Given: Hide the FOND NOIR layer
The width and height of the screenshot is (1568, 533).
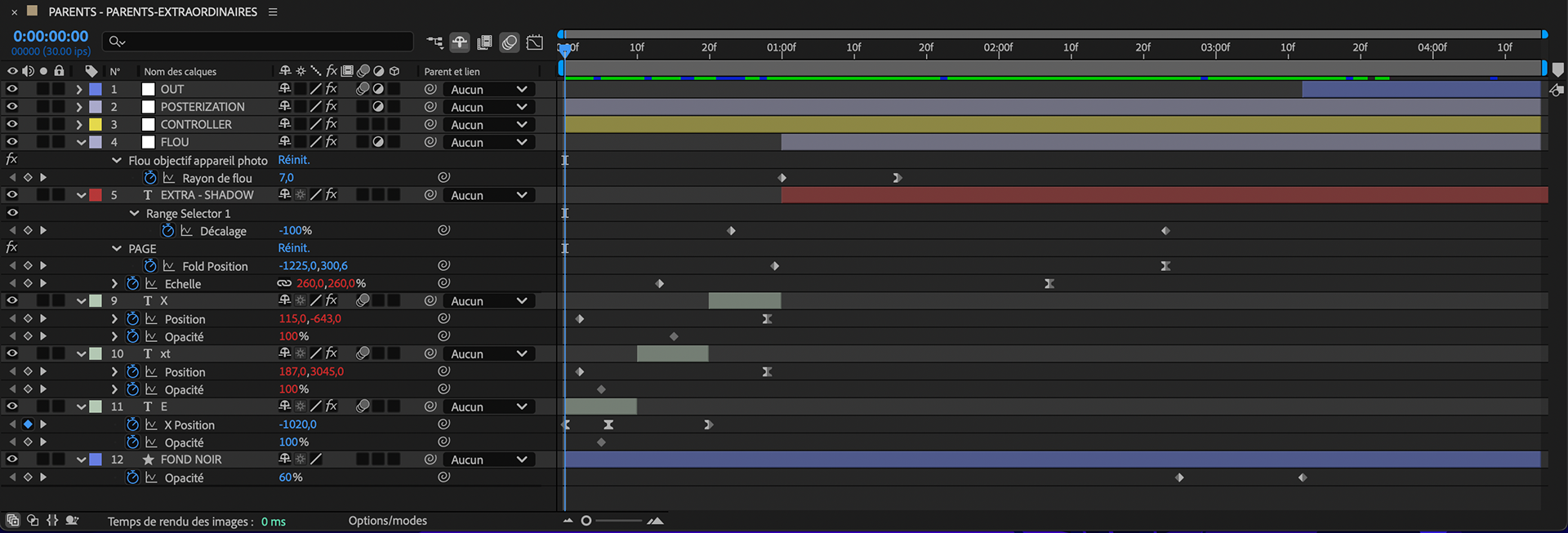Looking at the screenshot, I should coord(12,459).
